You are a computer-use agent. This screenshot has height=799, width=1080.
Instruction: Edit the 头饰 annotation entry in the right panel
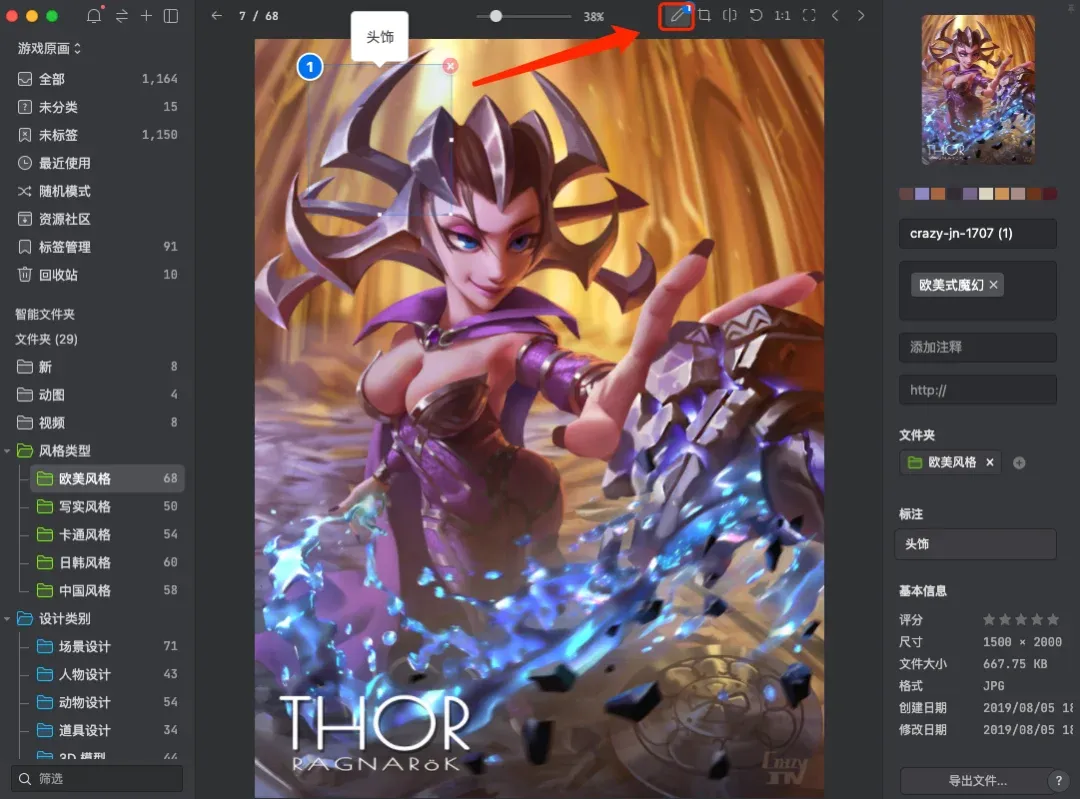pyautogui.click(x=975, y=544)
